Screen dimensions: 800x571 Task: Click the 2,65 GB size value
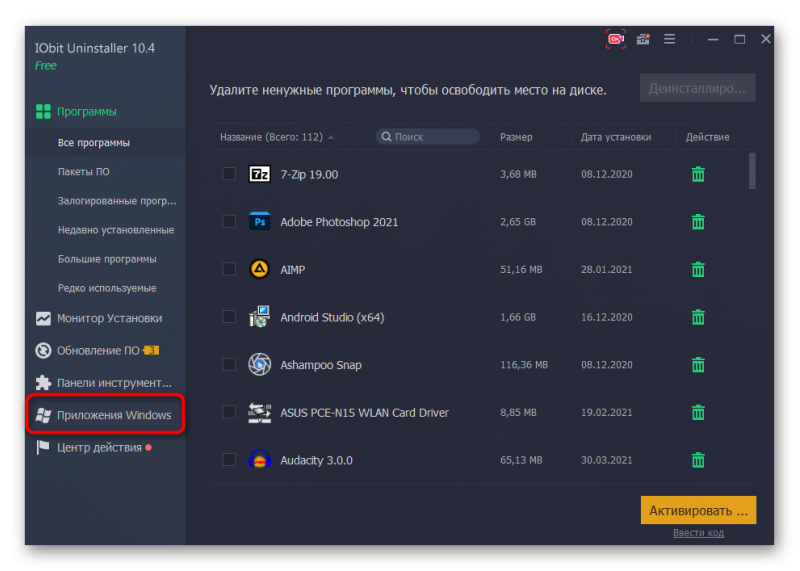[x=518, y=221]
